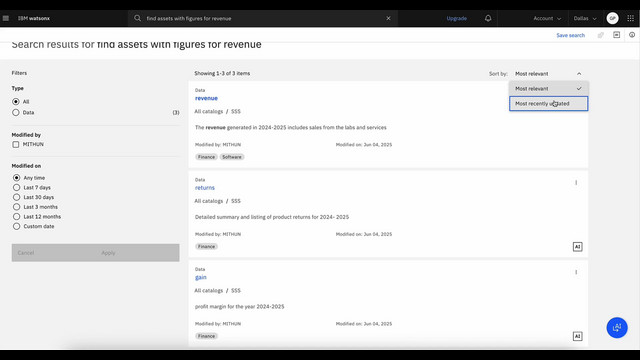Click into the search input field

click(263, 18)
